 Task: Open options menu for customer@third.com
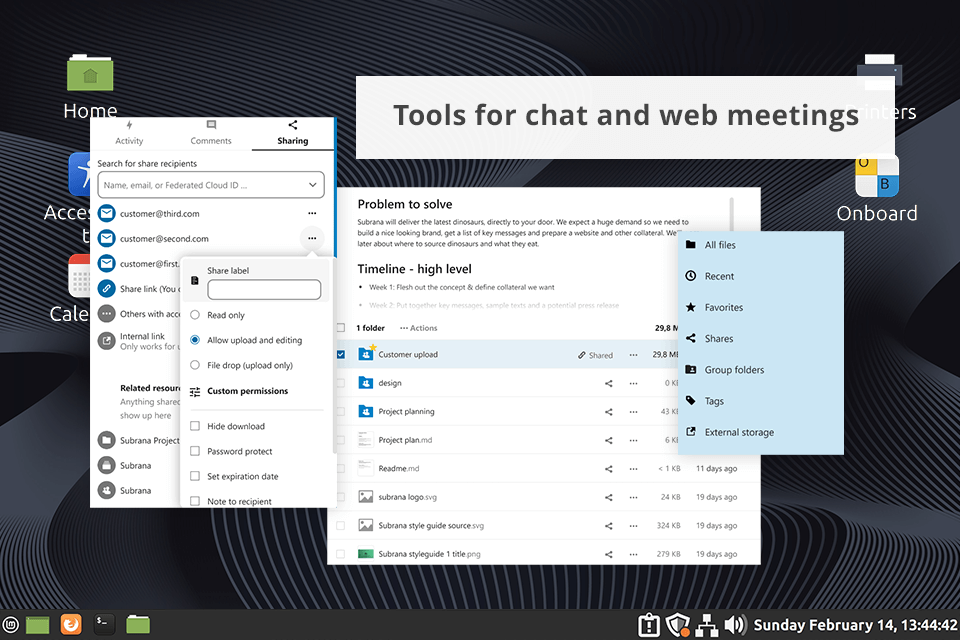tap(312, 214)
